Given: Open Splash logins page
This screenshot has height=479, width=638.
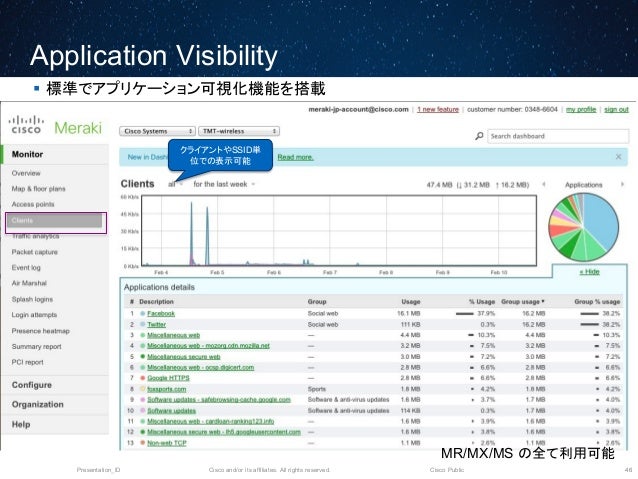Looking at the screenshot, I should (x=32, y=300).
